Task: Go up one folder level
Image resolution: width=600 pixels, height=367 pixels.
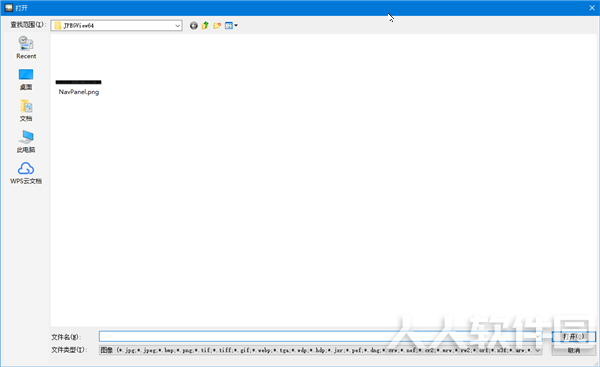Action: 205,26
